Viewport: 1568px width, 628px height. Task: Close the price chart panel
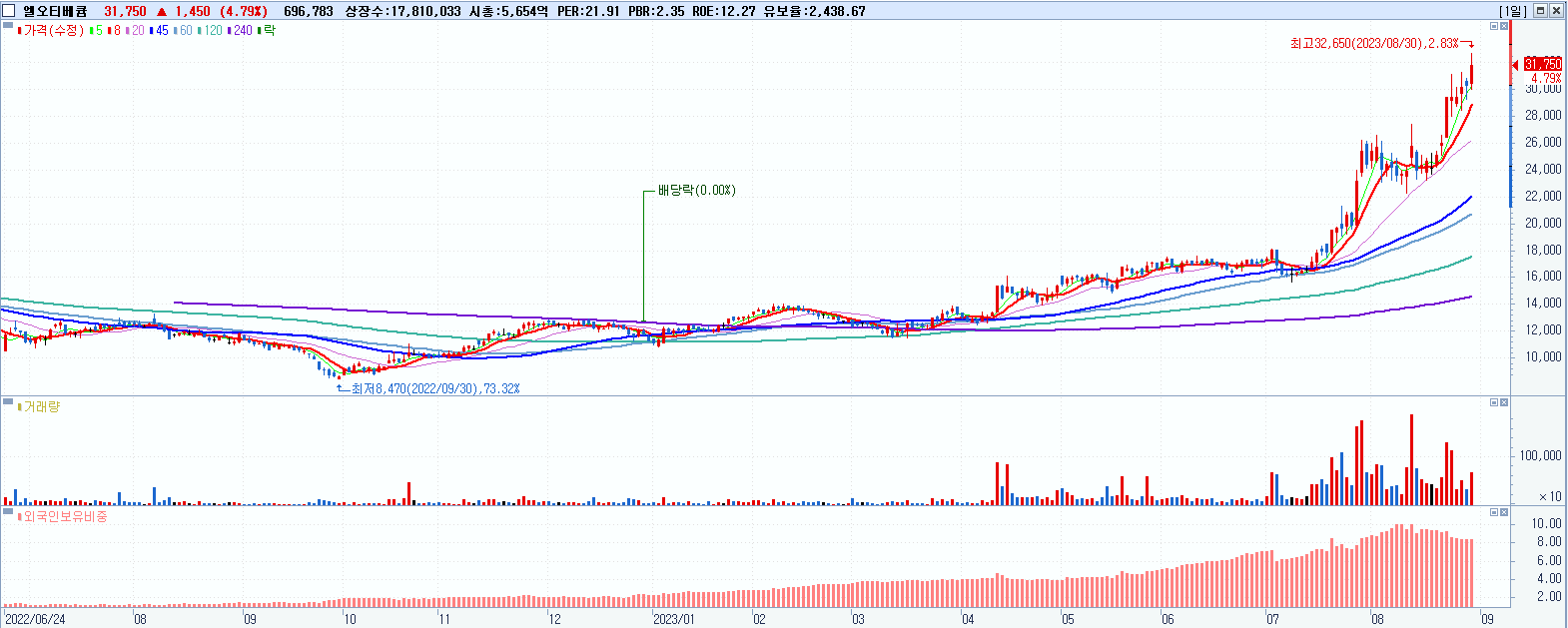tap(1504, 26)
